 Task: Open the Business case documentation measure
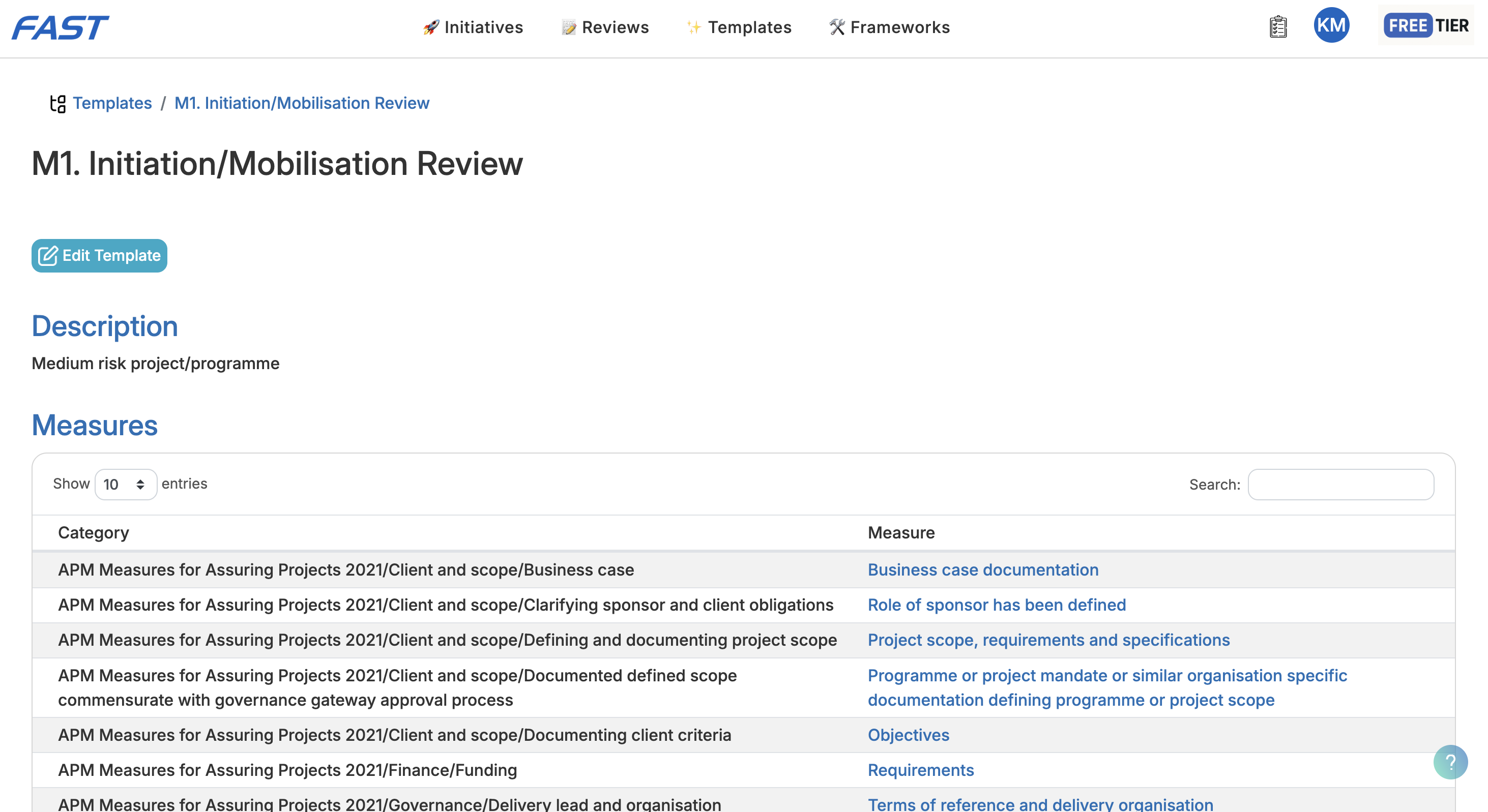click(x=982, y=569)
